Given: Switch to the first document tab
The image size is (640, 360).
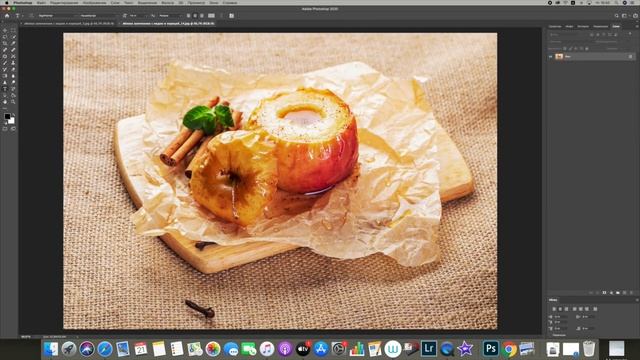Looking at the screenshot, I should (x=69, y=24).
